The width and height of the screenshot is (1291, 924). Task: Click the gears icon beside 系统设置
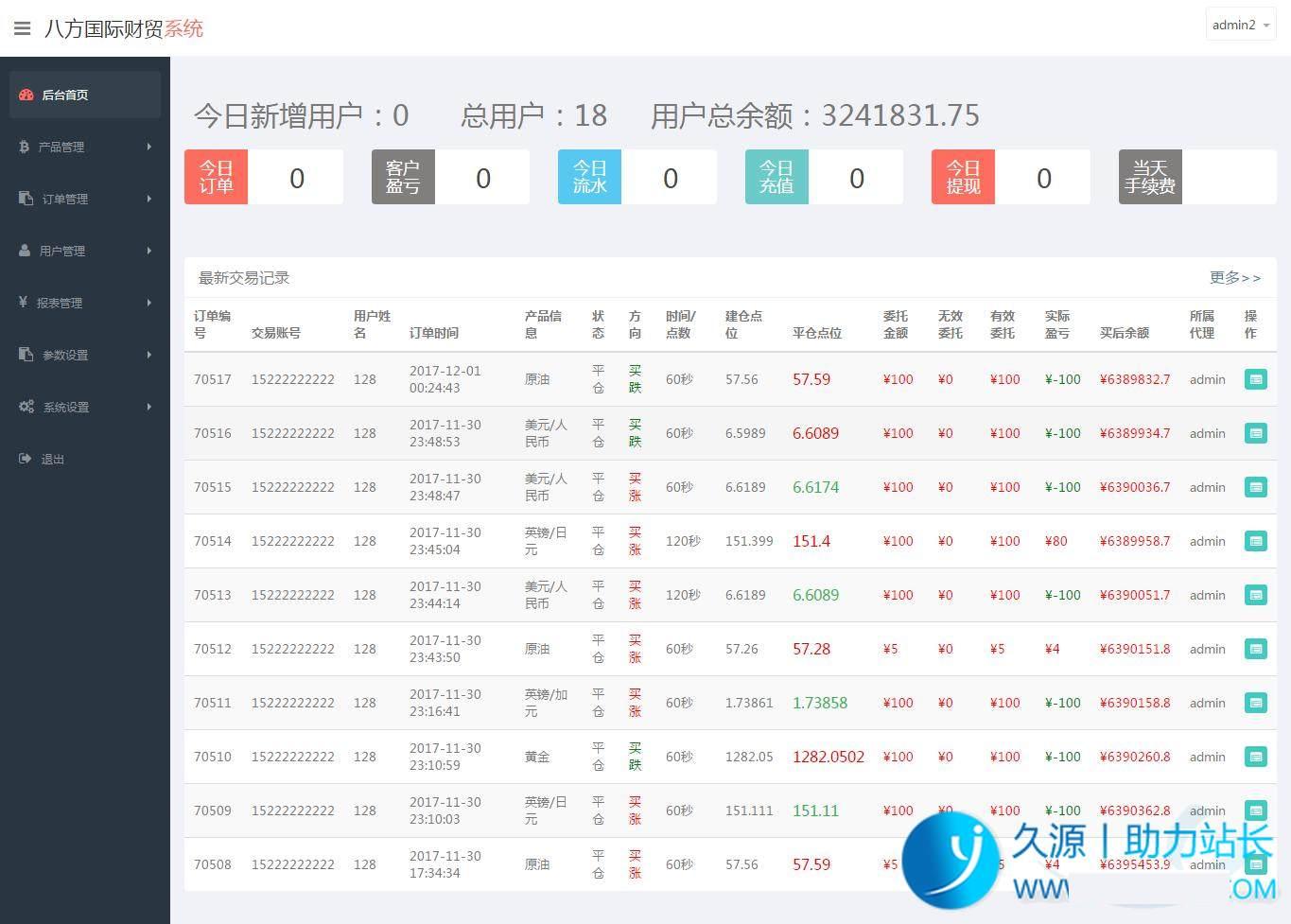pos(26,407)
